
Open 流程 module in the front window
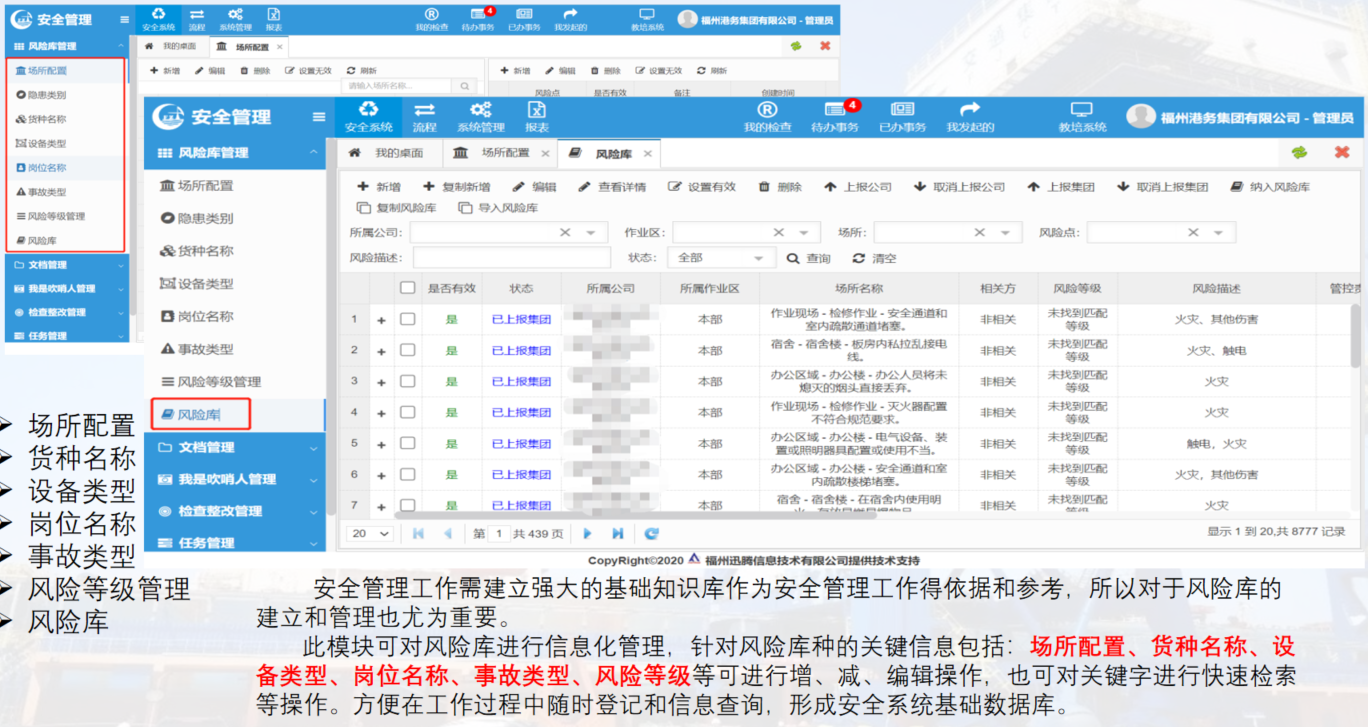tap(425, 116)
